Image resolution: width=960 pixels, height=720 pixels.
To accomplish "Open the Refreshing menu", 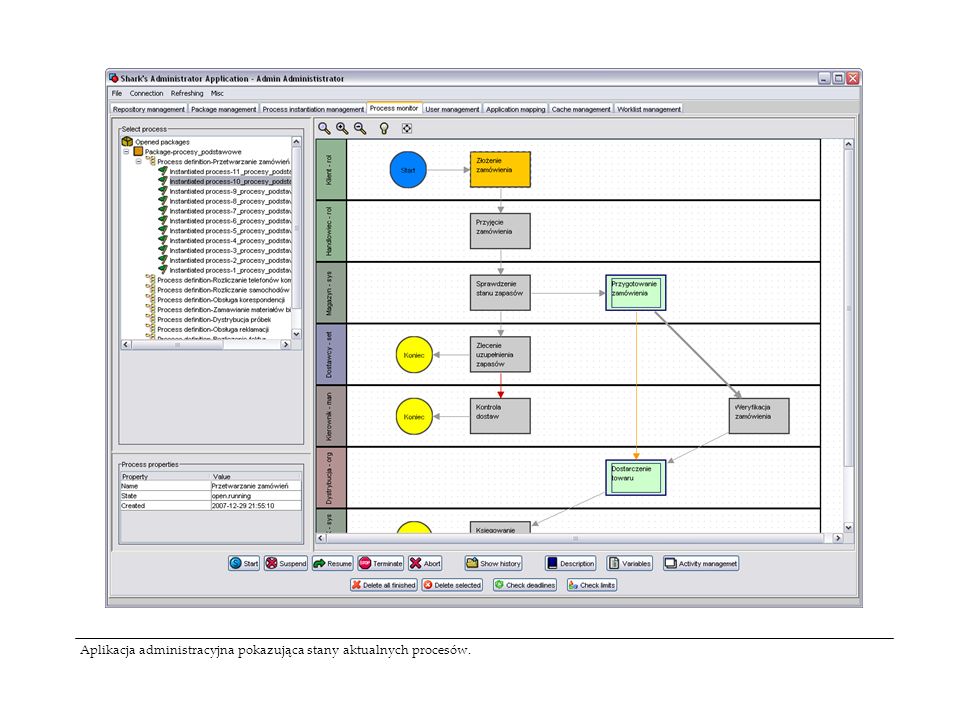I will [x=187, y=93].
